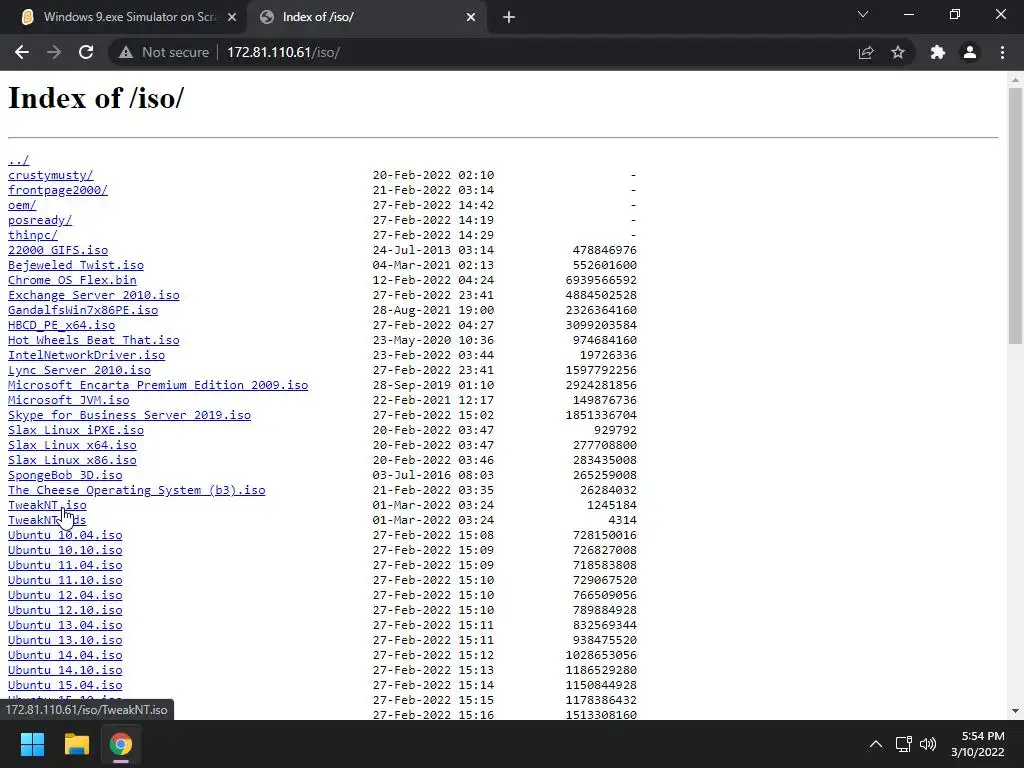Download Lync Server 2010.iso
1024x768 pixels.
pyautogui.click(x=79, y=370)
